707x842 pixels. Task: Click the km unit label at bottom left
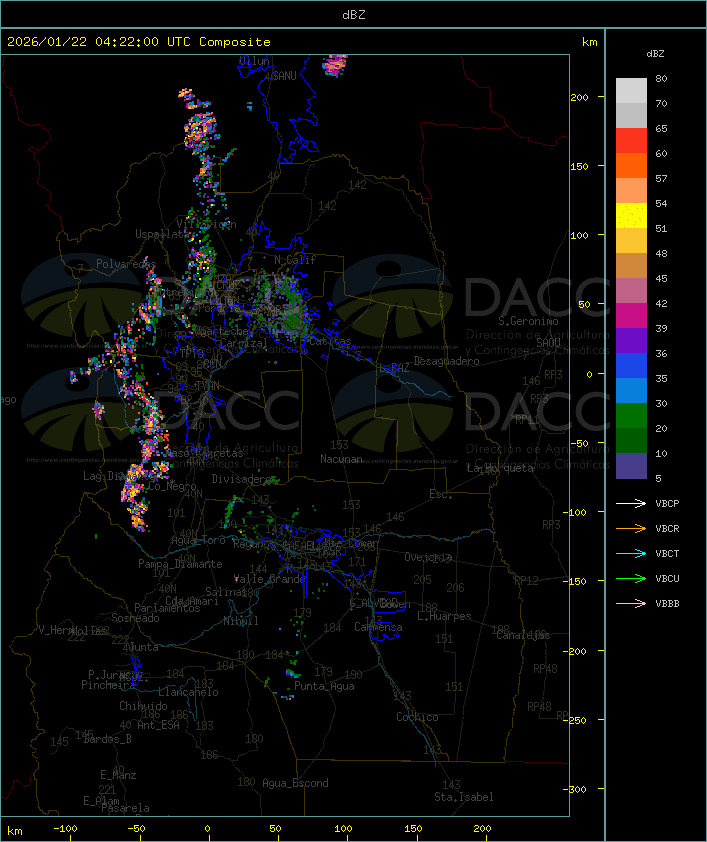click(14, 831)
